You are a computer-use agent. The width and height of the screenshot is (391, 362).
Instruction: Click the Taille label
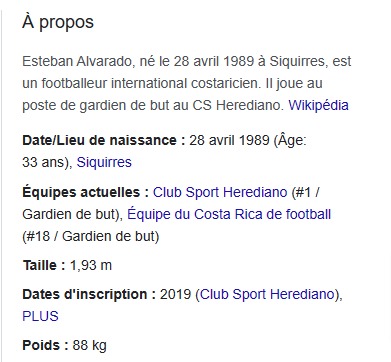click(x=44, y=266)
